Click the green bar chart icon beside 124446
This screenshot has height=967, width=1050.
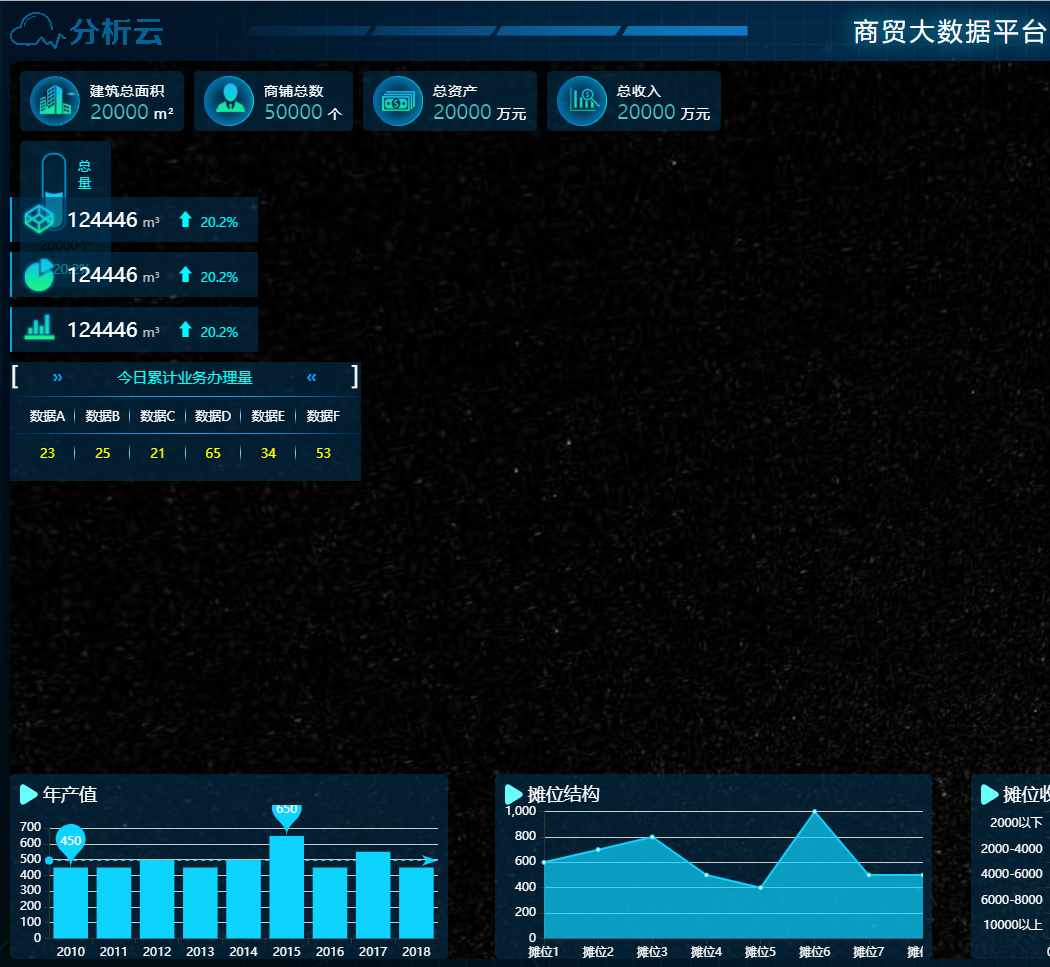(40, 328)
